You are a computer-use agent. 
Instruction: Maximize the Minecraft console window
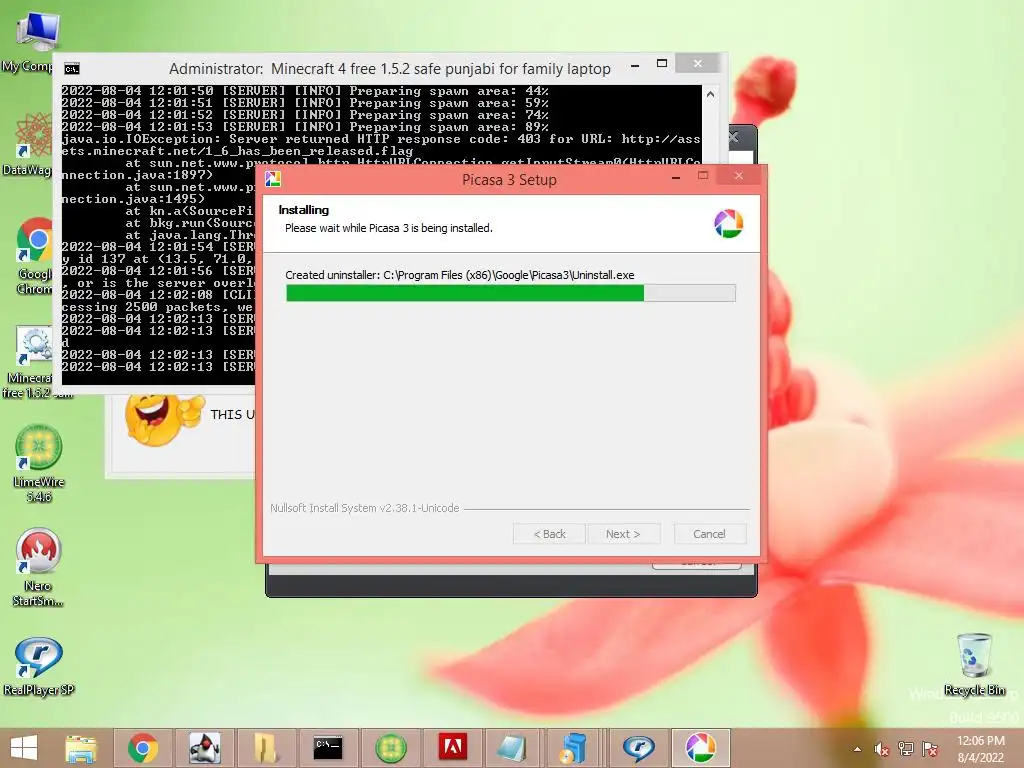pyautogui.click(x=662, y=63)
